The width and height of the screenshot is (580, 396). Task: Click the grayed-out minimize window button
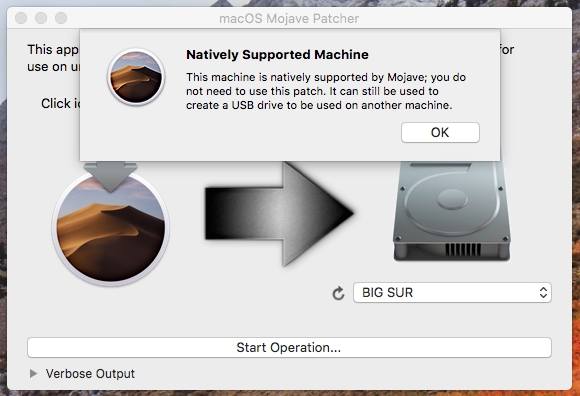(x=41, y=18)
